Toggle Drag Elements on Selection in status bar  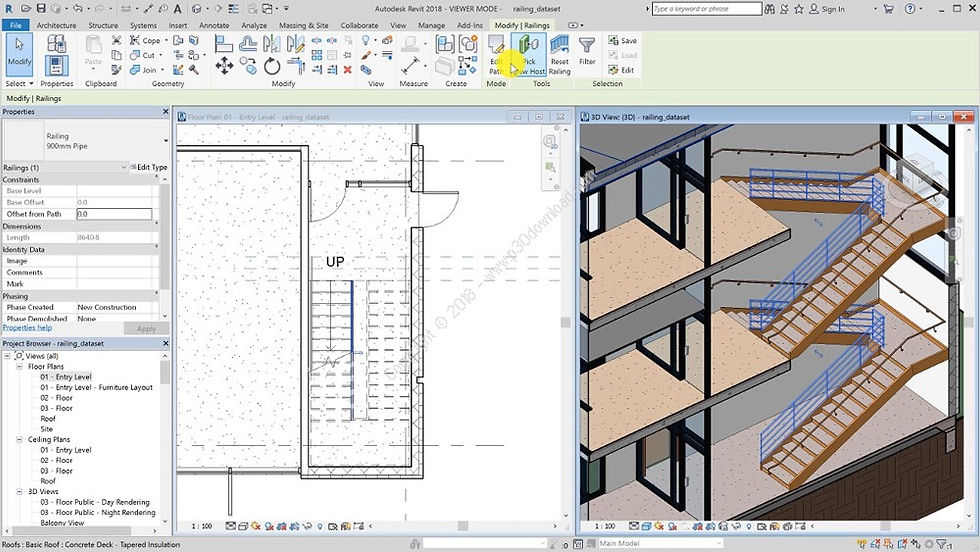coord(916,544)
